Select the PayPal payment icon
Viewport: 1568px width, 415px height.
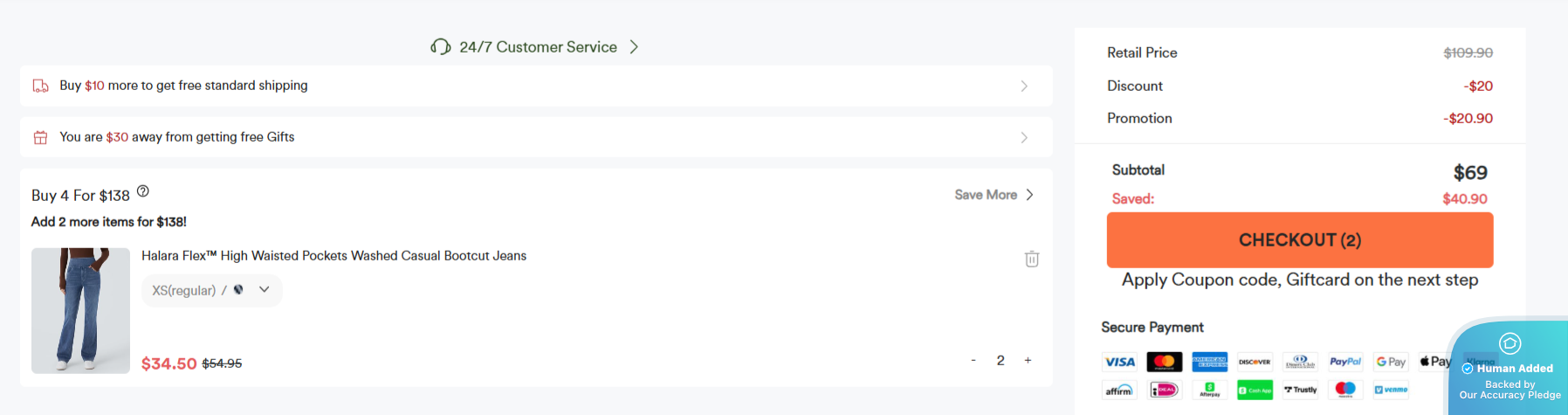click(x=1345, y=362)
